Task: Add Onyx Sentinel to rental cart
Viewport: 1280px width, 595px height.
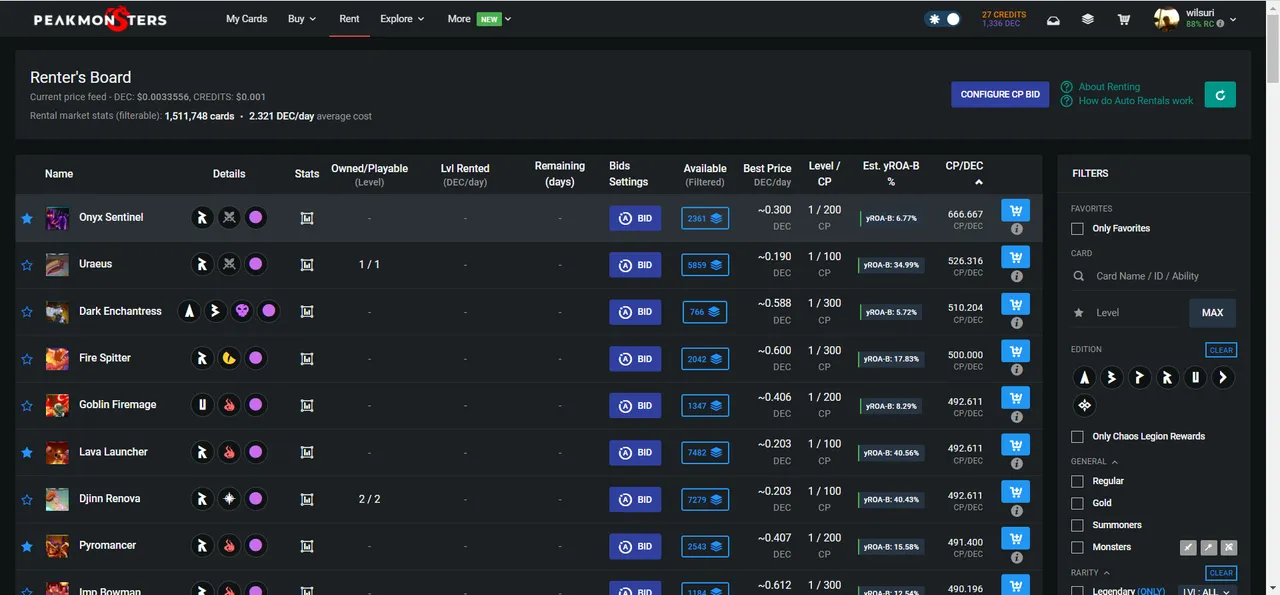Action: [1016, 210]
